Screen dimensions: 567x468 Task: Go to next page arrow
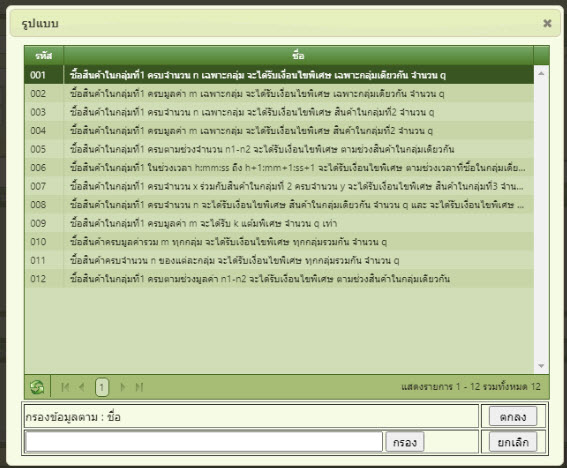point(123,387)
